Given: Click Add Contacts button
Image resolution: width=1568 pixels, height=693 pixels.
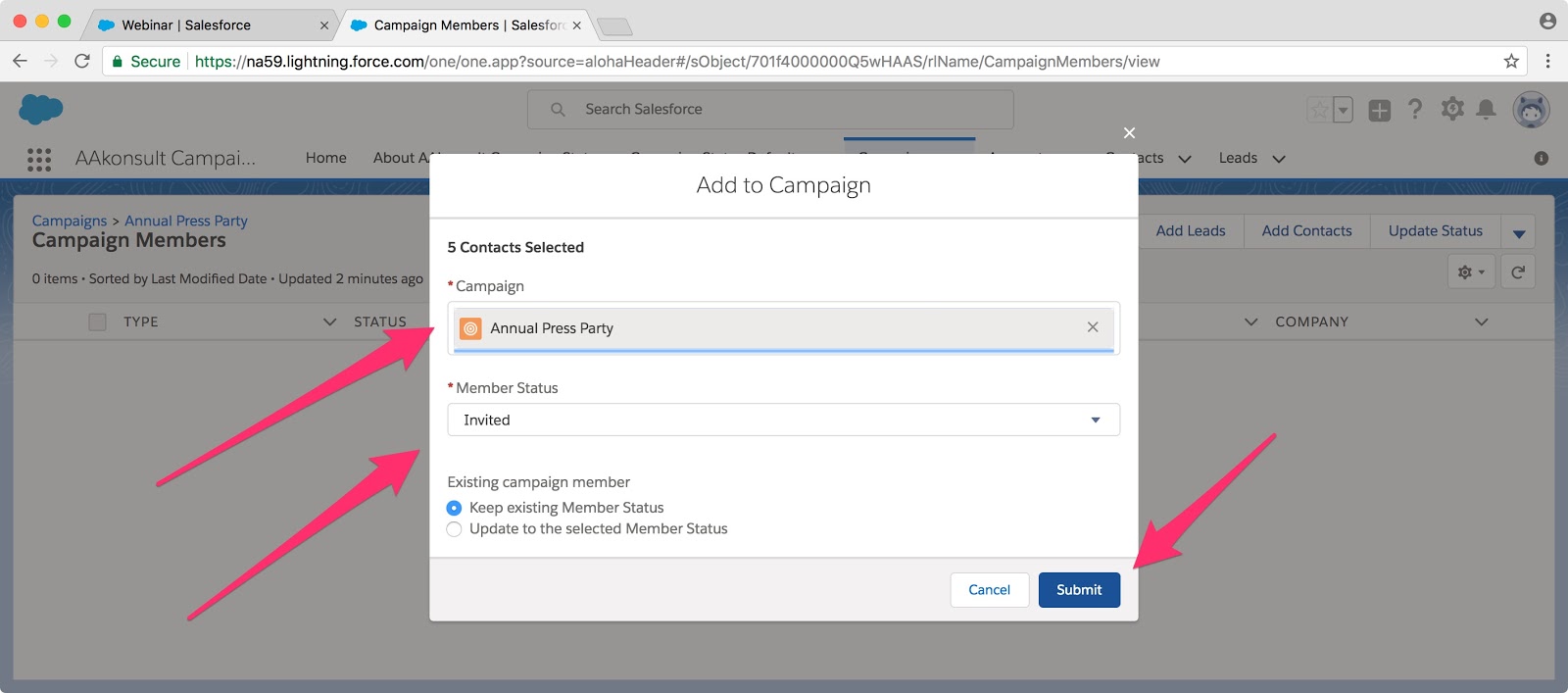Looking at the screenshot, I should (1306, 231).
